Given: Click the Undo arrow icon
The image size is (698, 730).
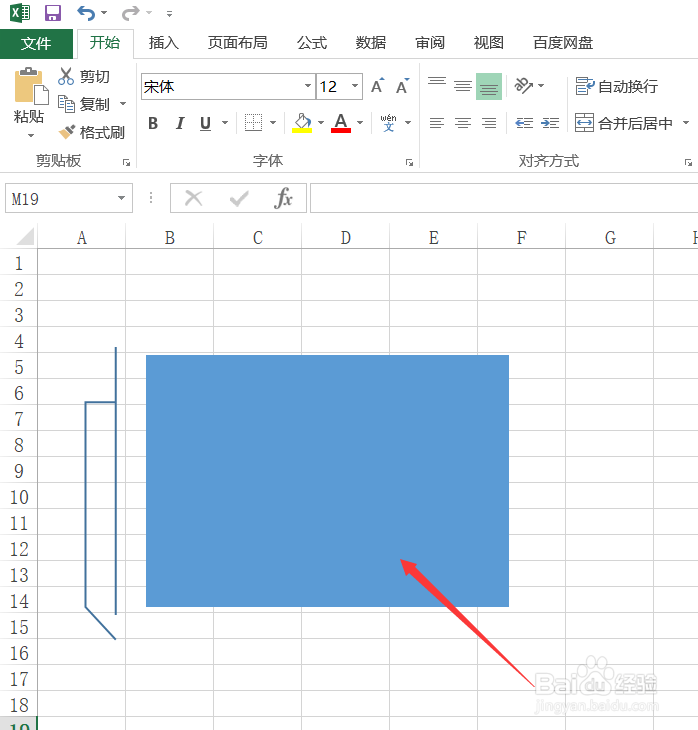Looking at the screenshot, I should tap(86, 13).
